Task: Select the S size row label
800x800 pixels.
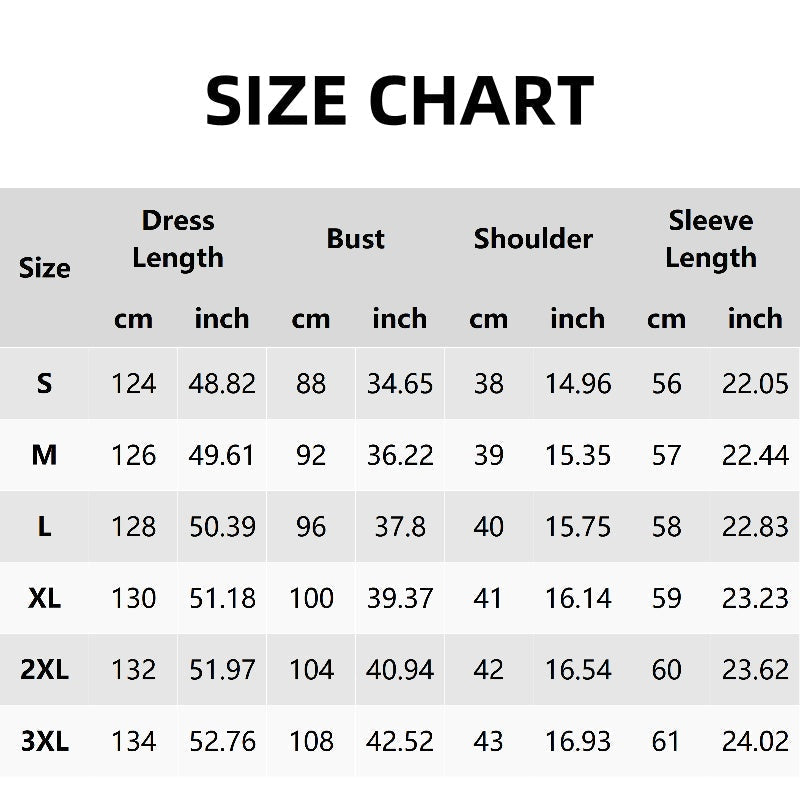Action: (45, 383)
